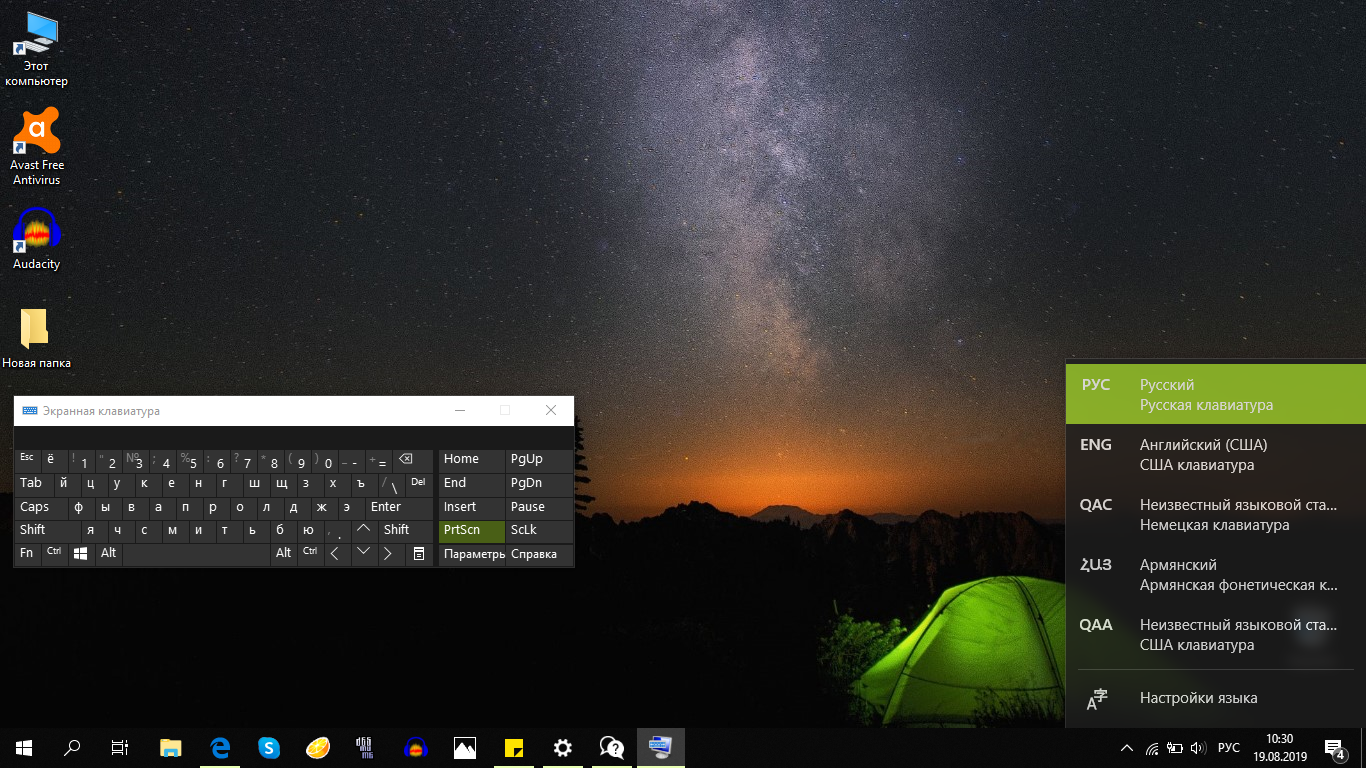Toggle the Shift key beside the я key
1366x768 pixels.
[x=46, y=530]
